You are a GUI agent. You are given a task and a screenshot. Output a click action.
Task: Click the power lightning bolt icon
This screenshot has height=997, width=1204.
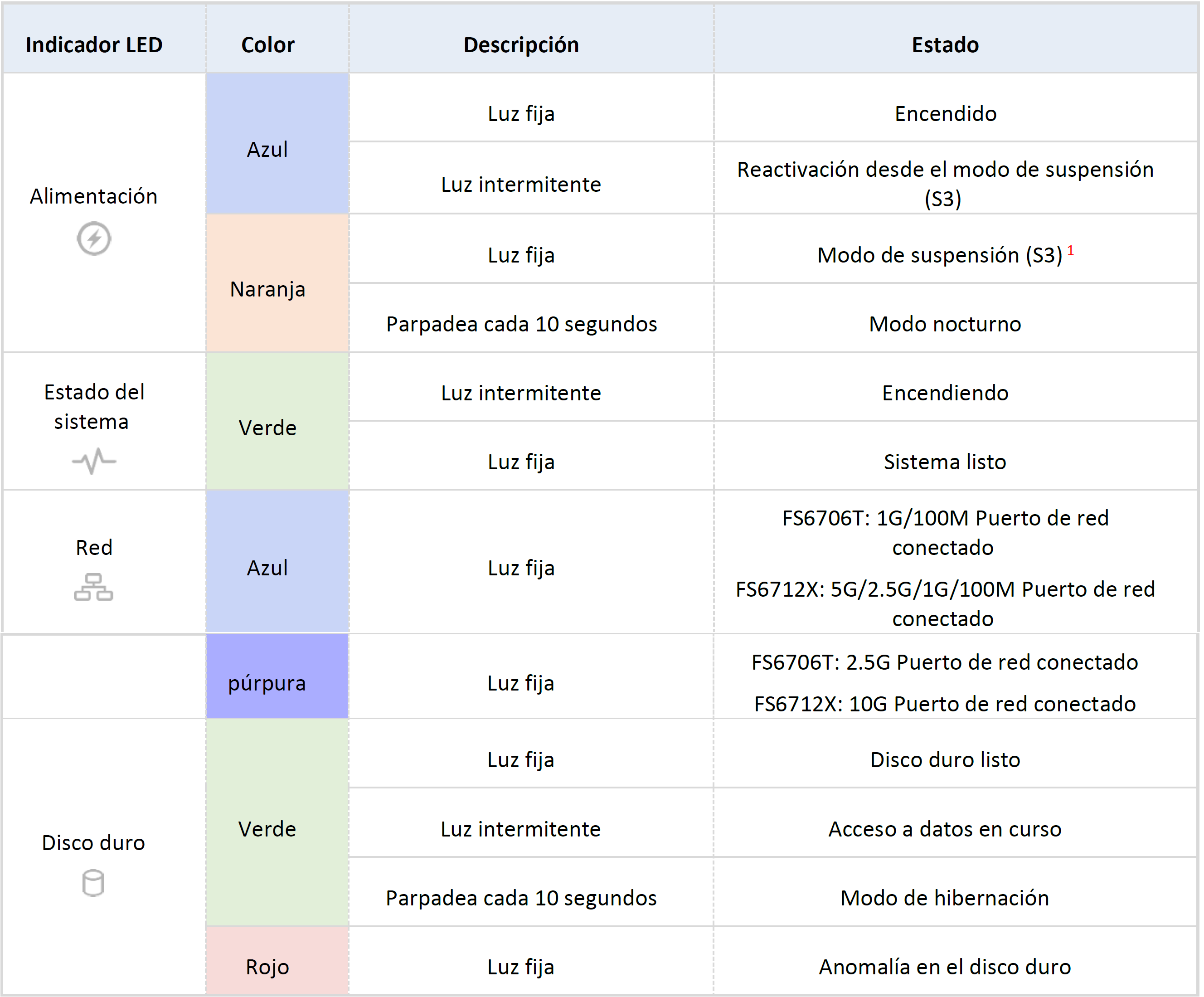click(93, 238)
